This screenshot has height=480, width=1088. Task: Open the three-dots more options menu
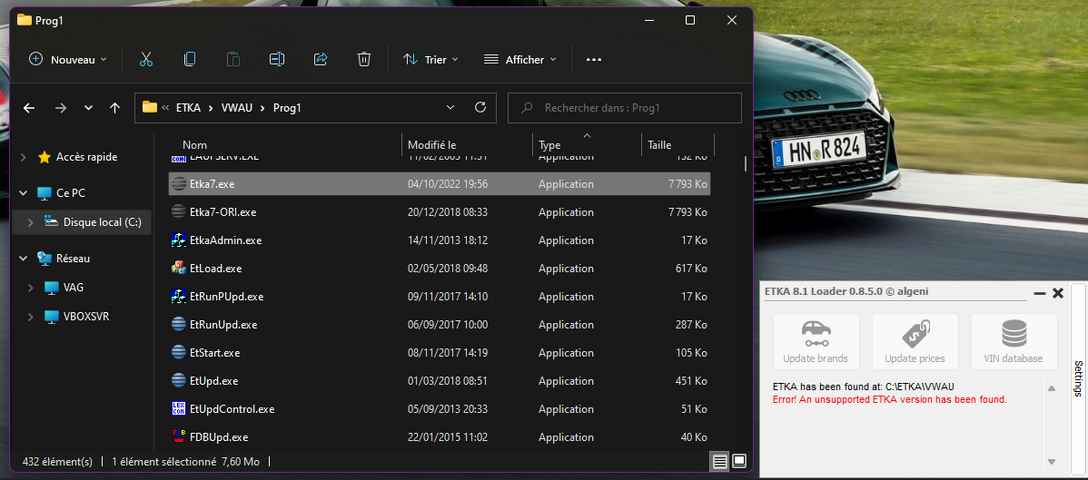coord(593,60)
